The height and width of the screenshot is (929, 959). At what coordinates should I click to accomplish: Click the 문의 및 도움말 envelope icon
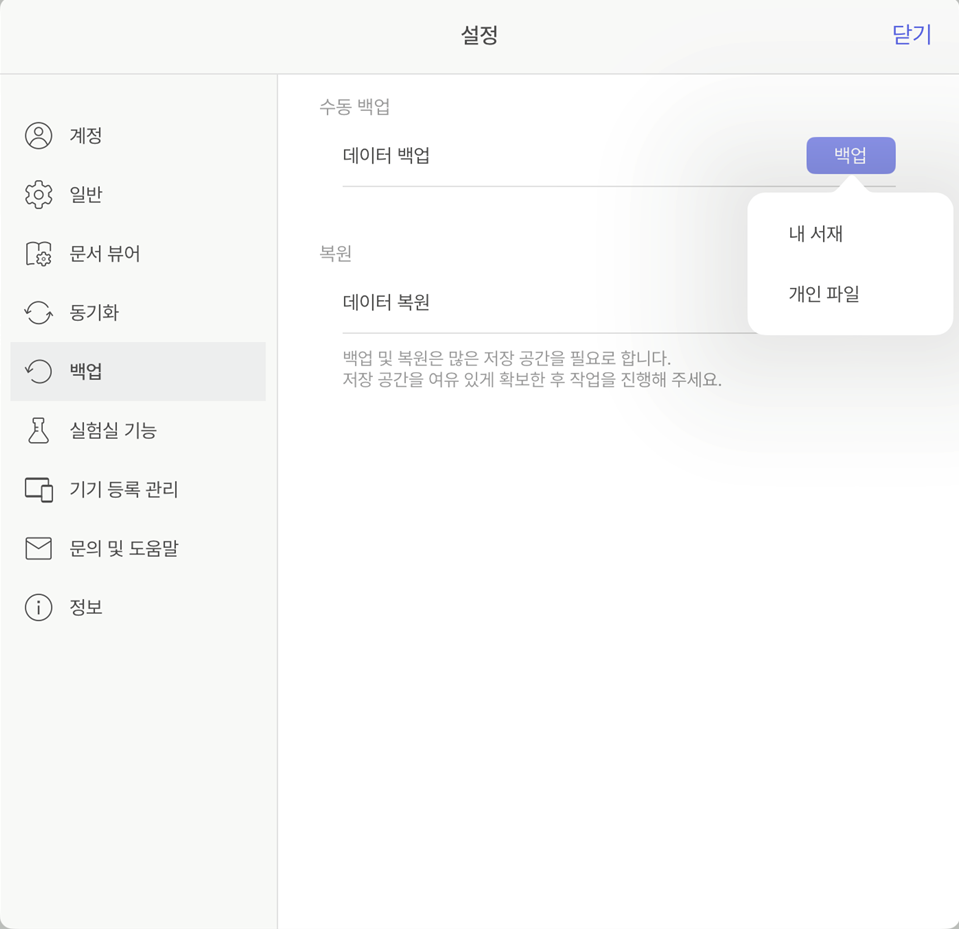[x=38, y=549]
